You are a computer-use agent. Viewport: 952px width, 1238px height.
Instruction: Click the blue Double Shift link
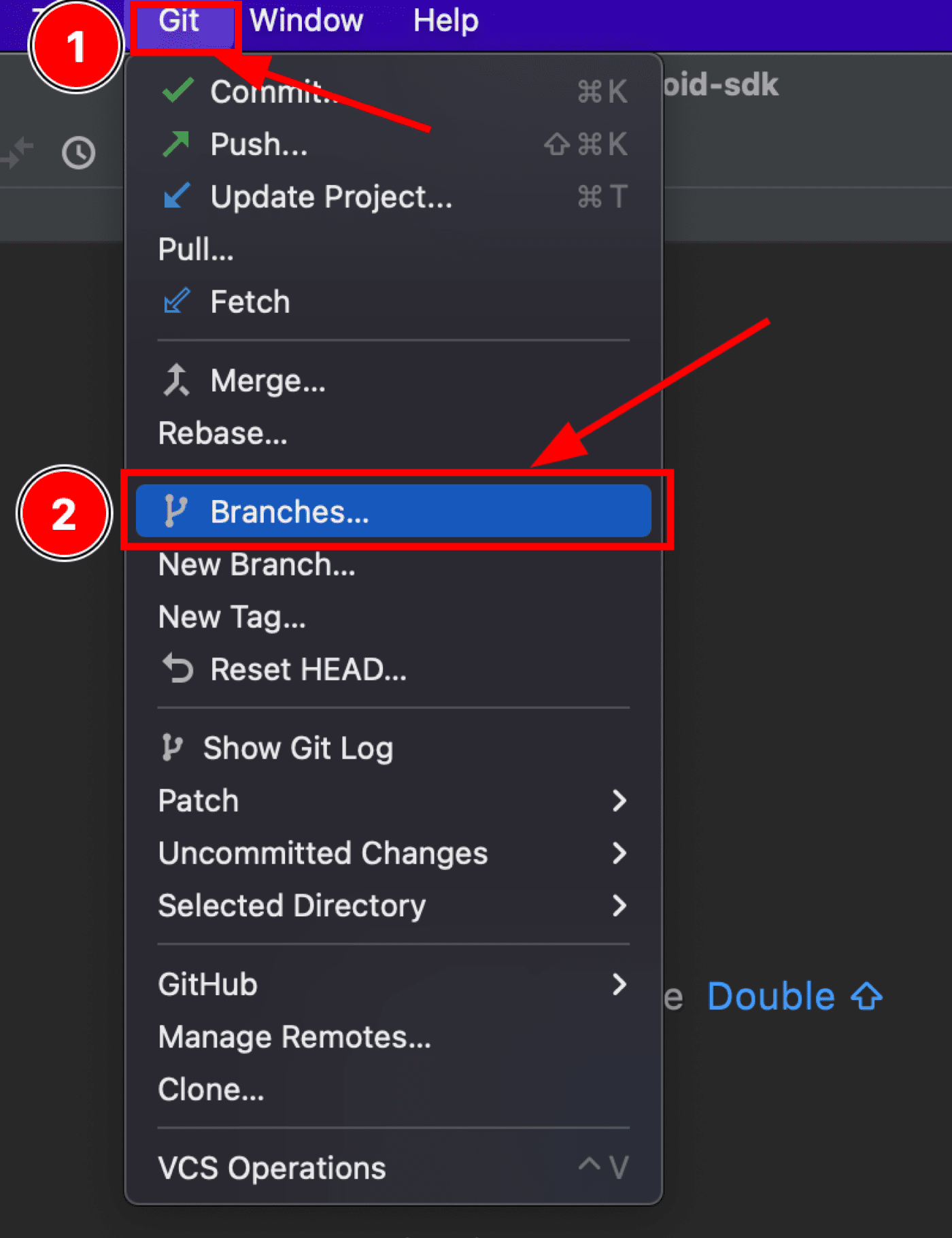(794, 997)
